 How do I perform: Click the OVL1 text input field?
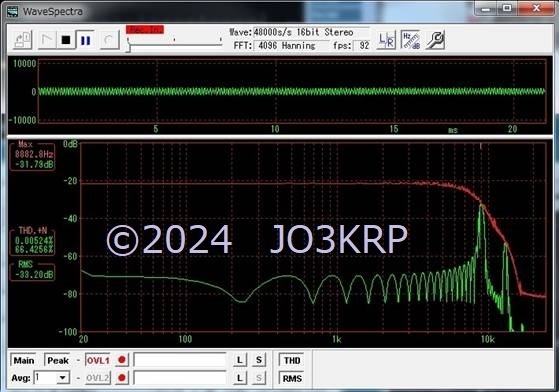click(x=180, y=360)
